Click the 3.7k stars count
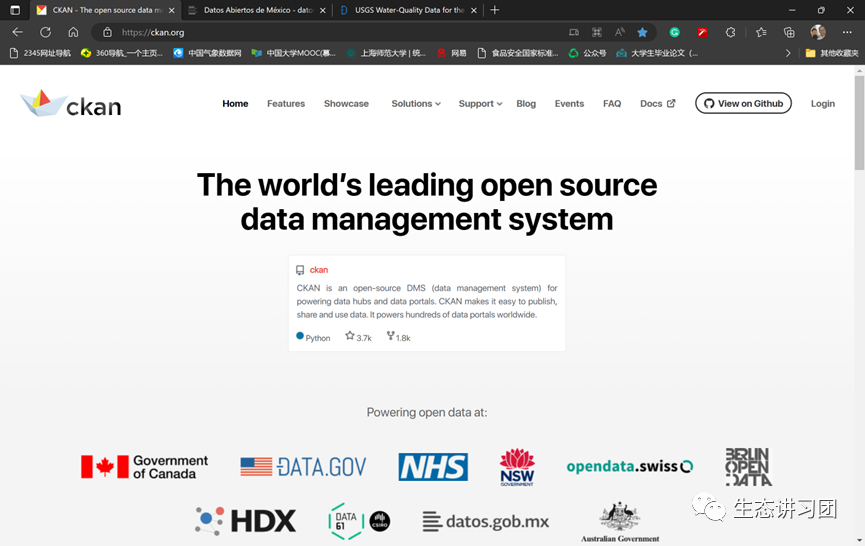 pyautogui.click(x=359, y=336)
